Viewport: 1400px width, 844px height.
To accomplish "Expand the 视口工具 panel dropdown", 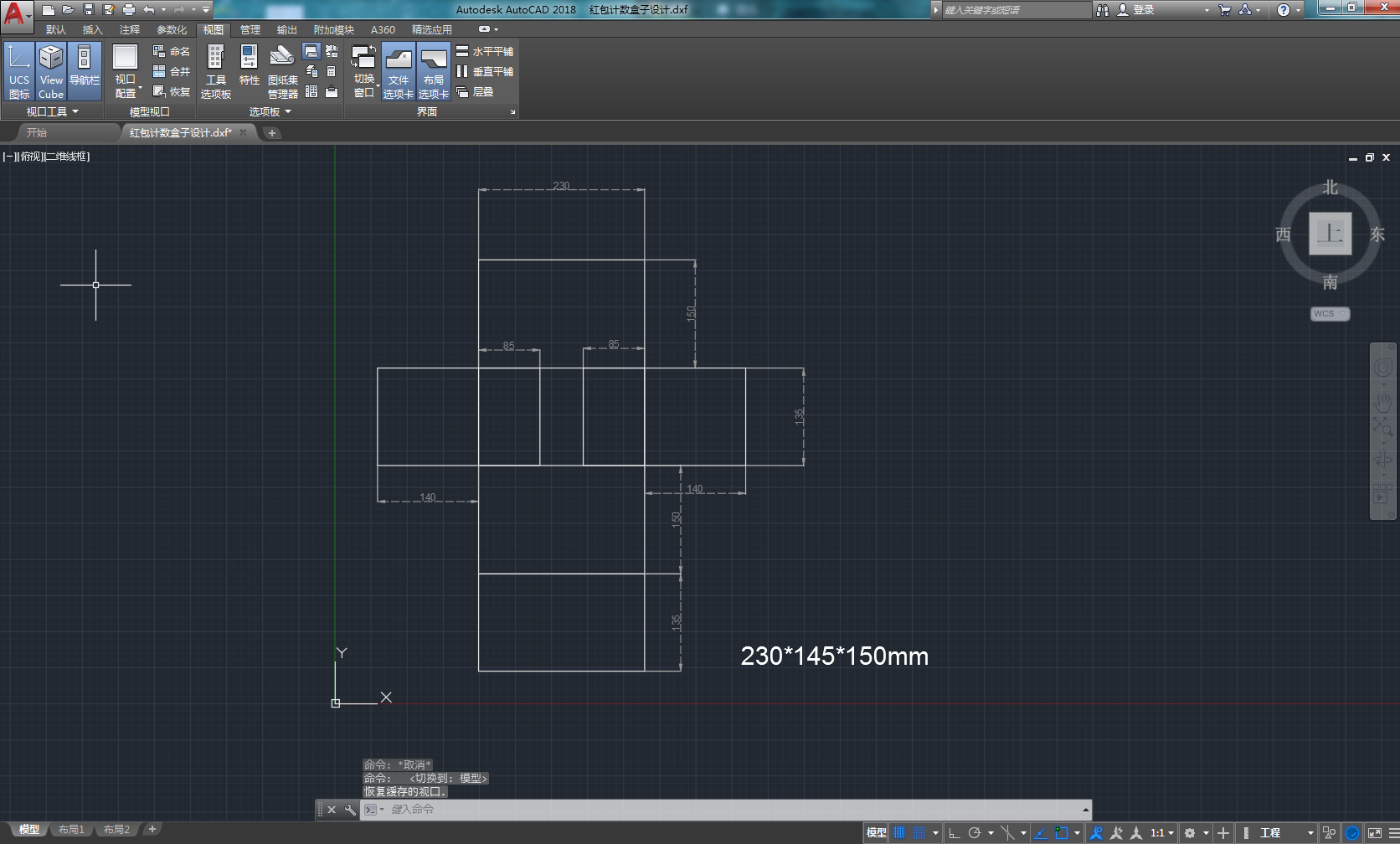I will pyautogui.click(x=52, y=111).
